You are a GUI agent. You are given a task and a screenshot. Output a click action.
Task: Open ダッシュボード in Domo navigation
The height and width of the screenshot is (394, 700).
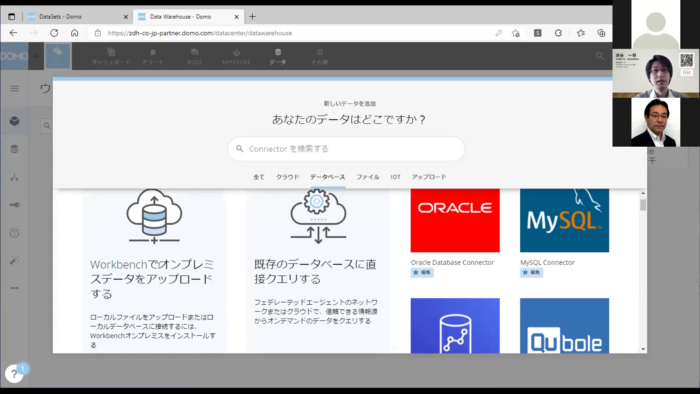pos(111,57)
